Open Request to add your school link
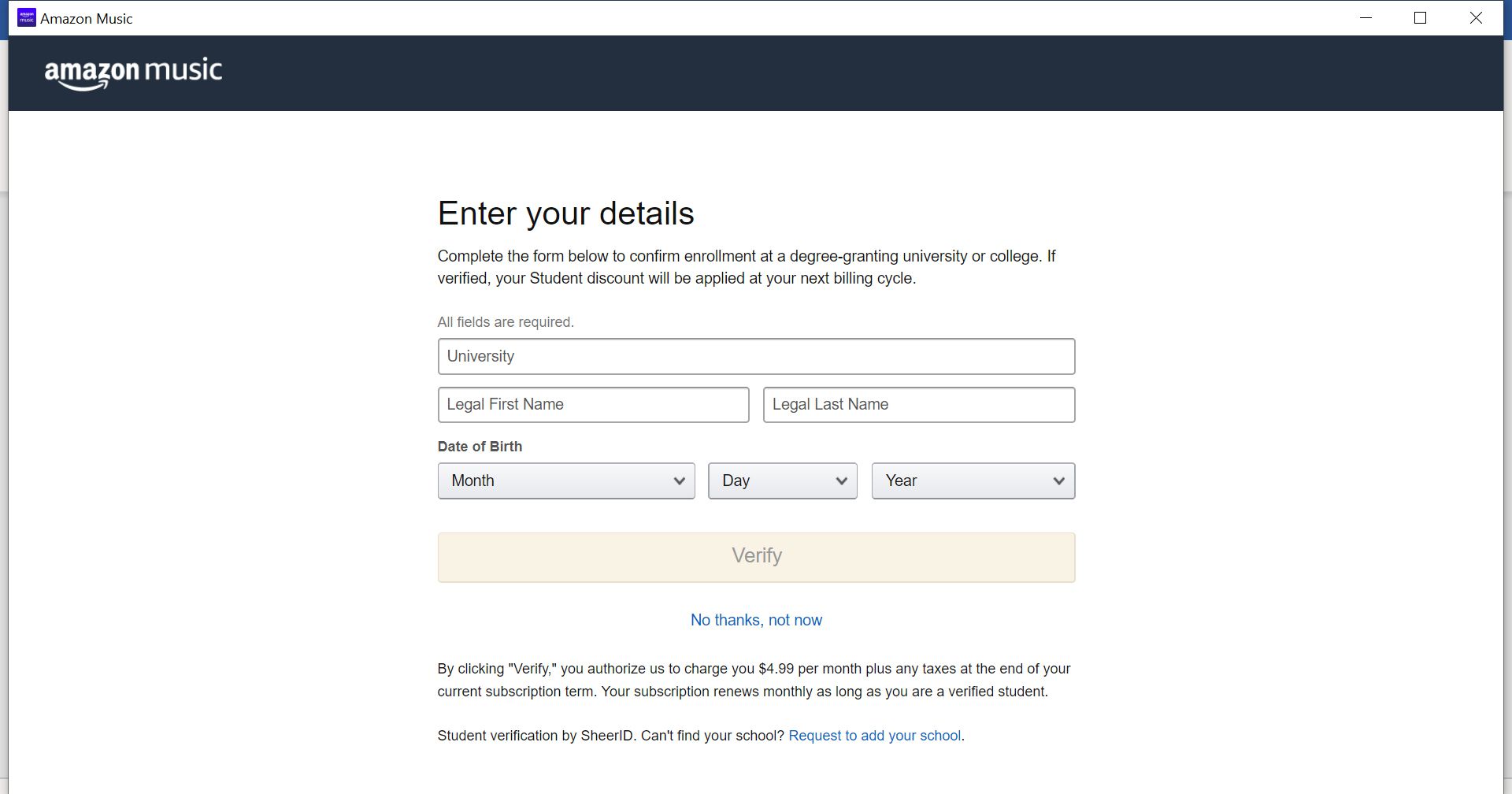This screenshot has height=794, width=1512. (x=874, y=735)
